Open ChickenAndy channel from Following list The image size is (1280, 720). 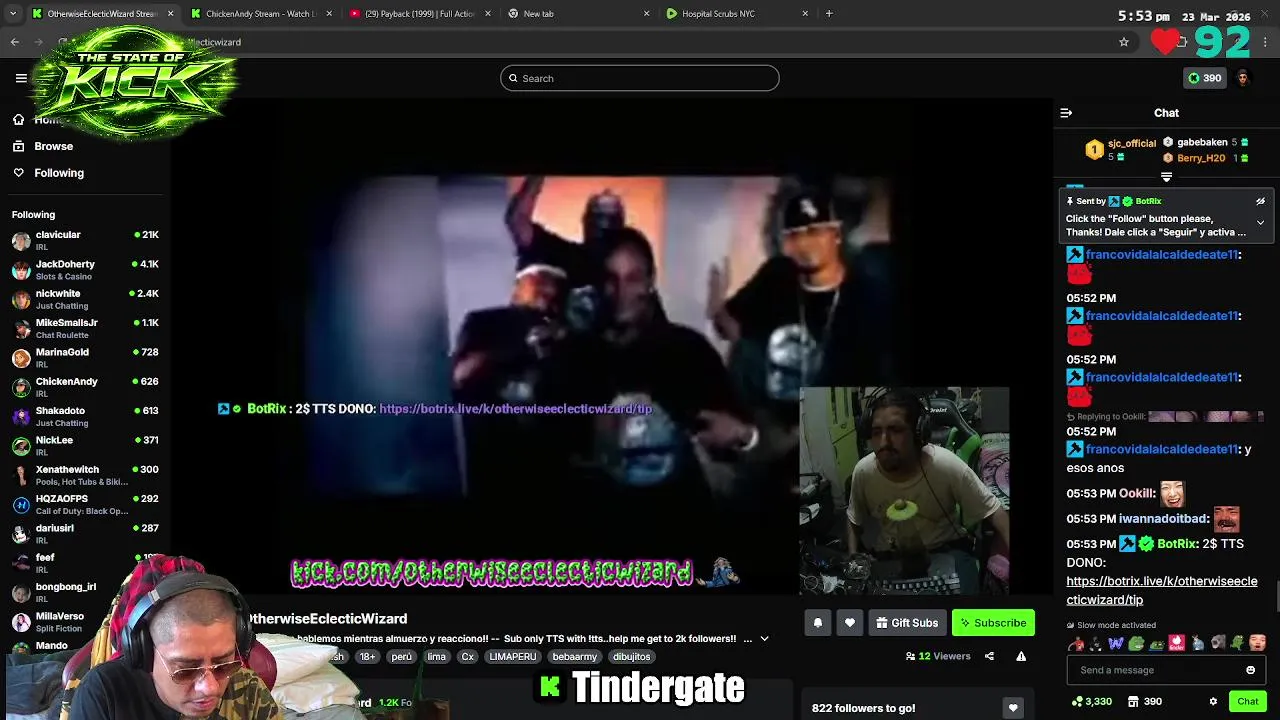(x=85, y=387)
